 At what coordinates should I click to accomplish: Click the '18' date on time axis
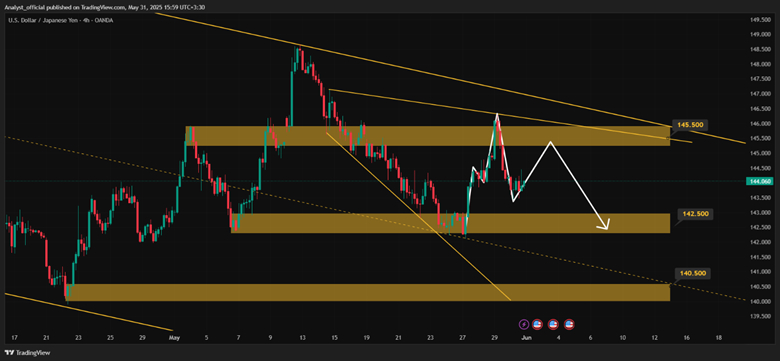click(x=718, y=338)
